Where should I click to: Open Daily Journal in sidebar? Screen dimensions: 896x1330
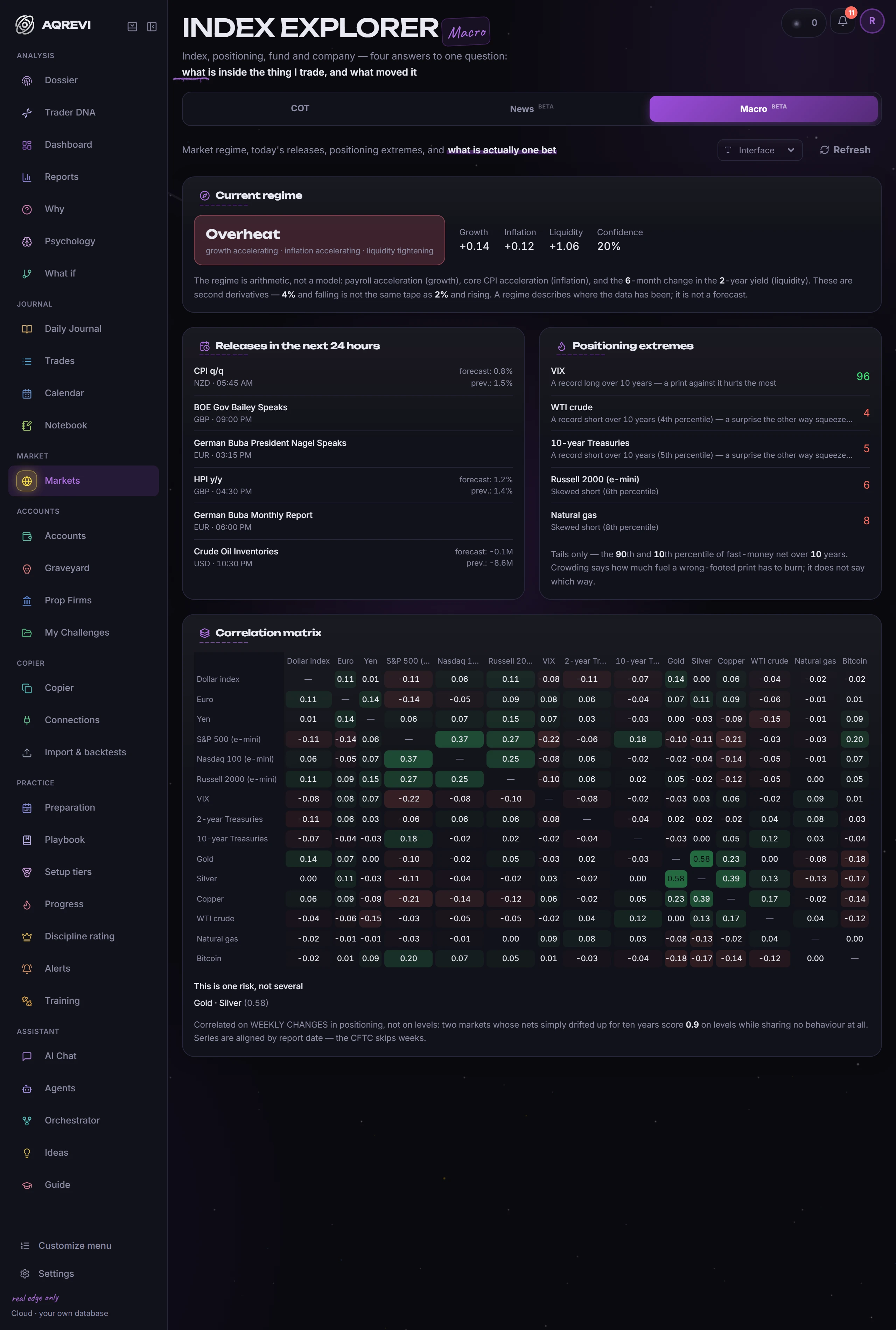click(83, 329)
